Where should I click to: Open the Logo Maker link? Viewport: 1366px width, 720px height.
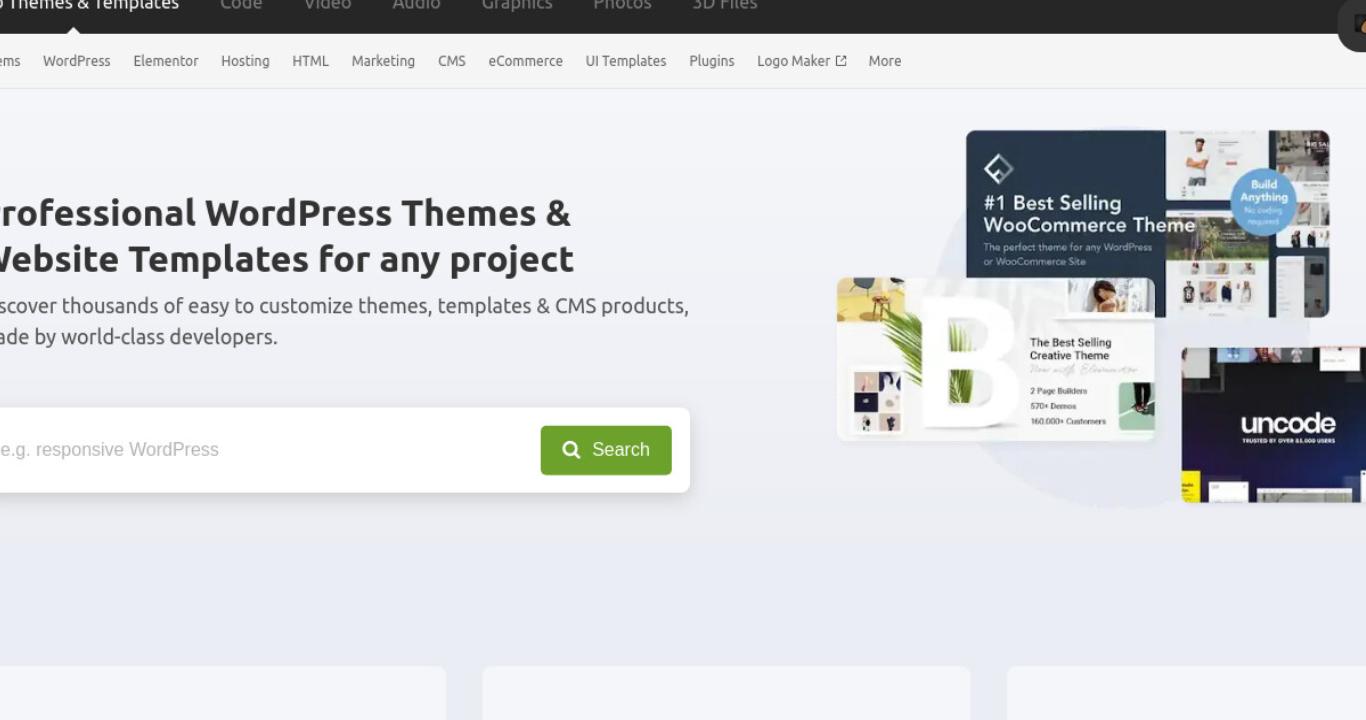click(x=802, y=61)
